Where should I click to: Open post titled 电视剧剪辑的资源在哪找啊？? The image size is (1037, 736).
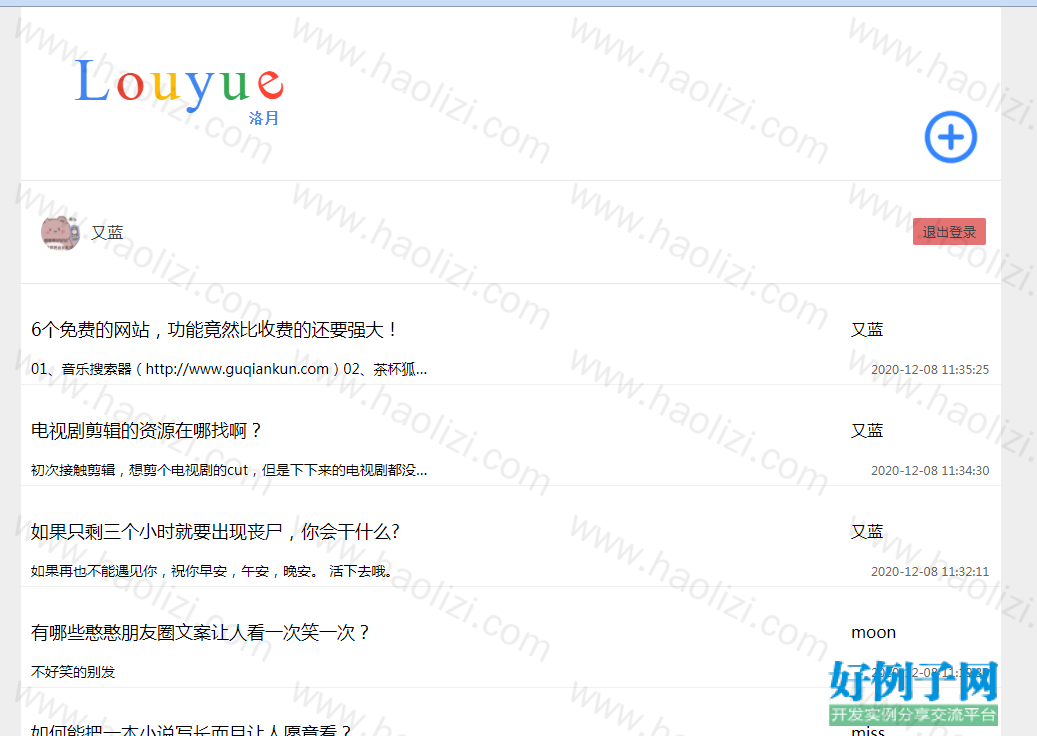point(147,430)
